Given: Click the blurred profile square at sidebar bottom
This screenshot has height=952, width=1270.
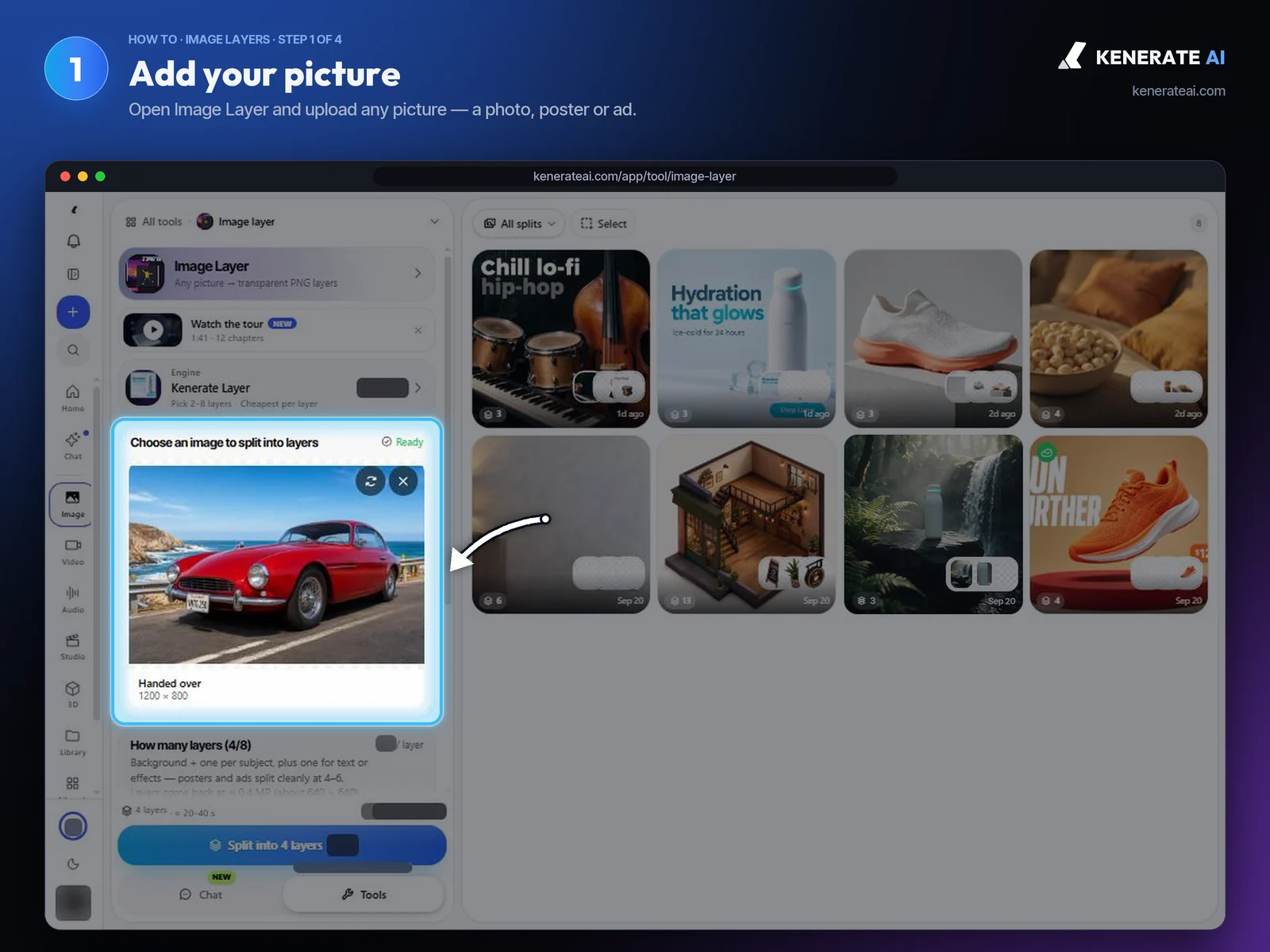Looking at the screenshot, I should click(73, 903).
